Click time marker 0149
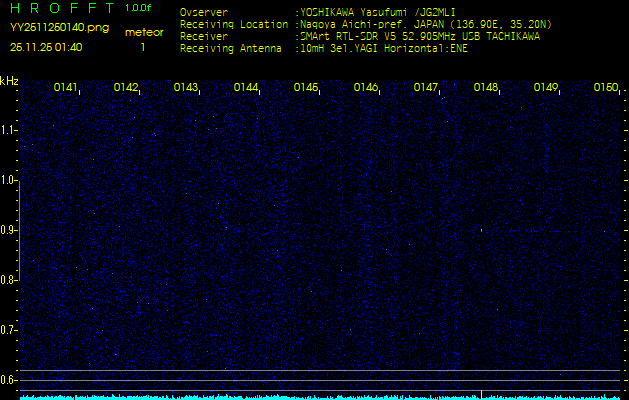The image size is (629, 400). pyautogui.click(x=546, y=87)
